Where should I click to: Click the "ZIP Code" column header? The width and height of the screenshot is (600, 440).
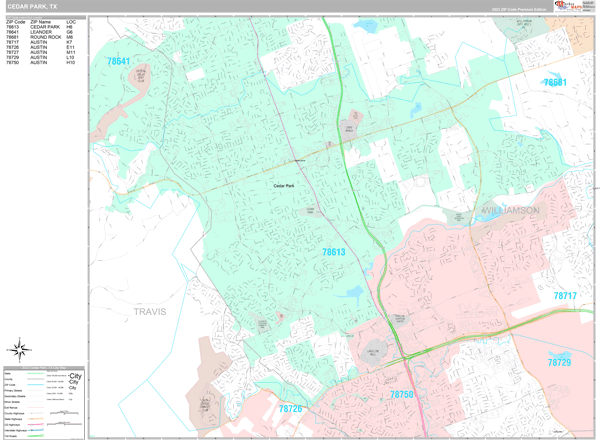coord(16,22)
